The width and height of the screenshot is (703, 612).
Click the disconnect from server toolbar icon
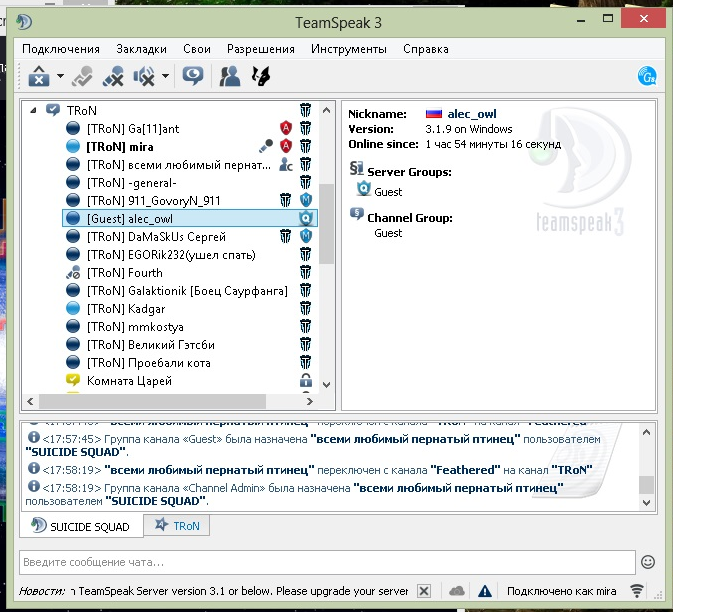pos(39,76)
